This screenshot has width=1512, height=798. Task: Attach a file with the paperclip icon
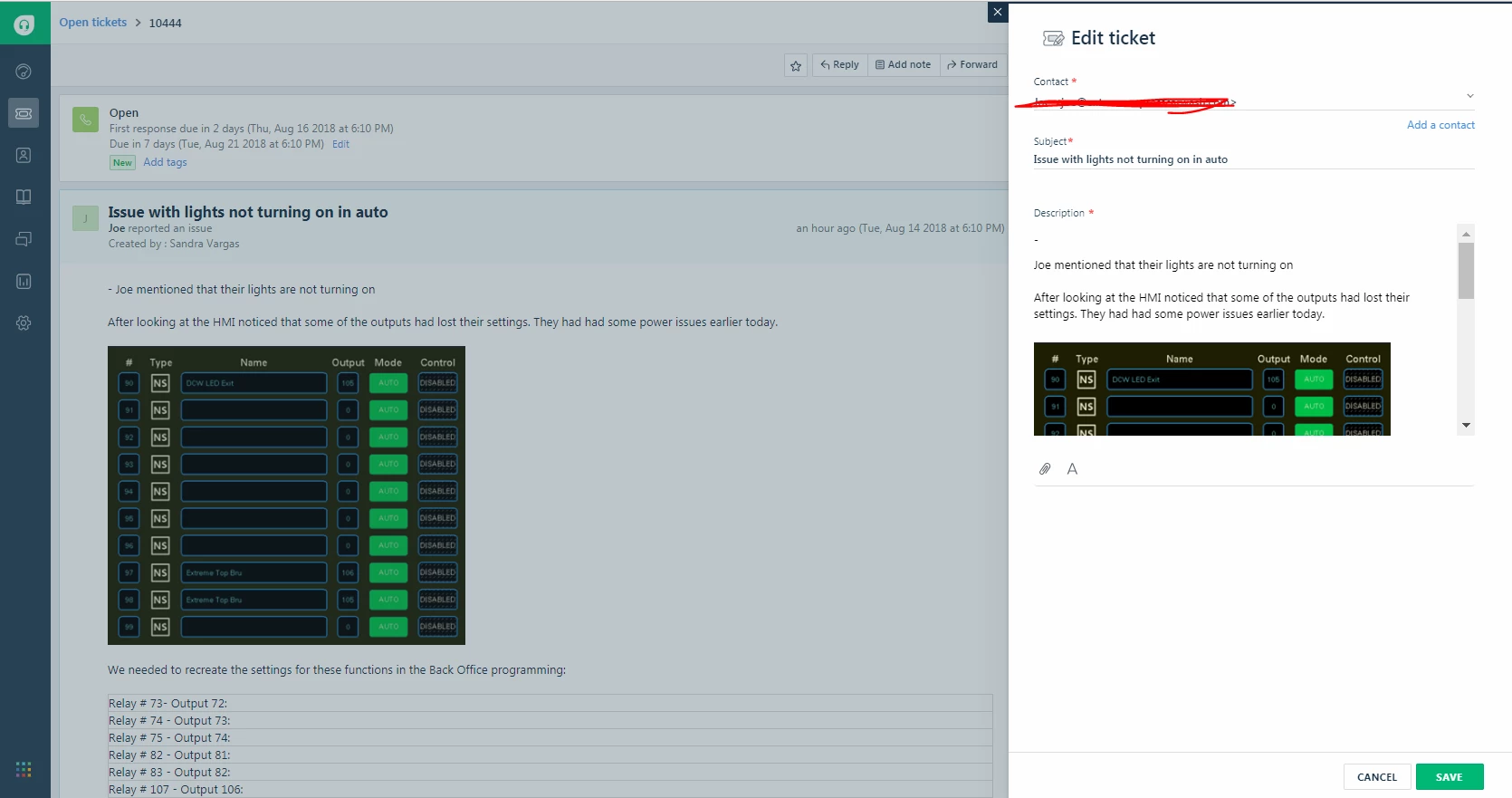tap(1045, 469)
